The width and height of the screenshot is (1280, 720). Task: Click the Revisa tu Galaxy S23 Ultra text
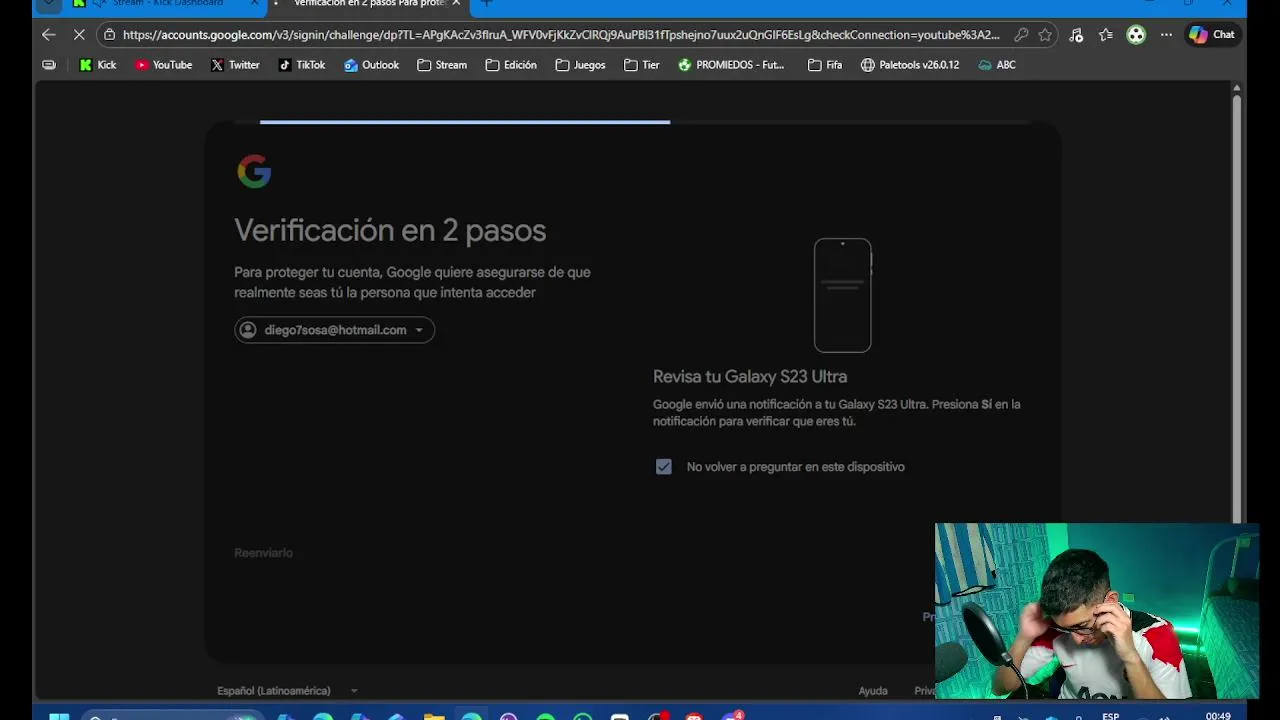[x=750, y=377]
